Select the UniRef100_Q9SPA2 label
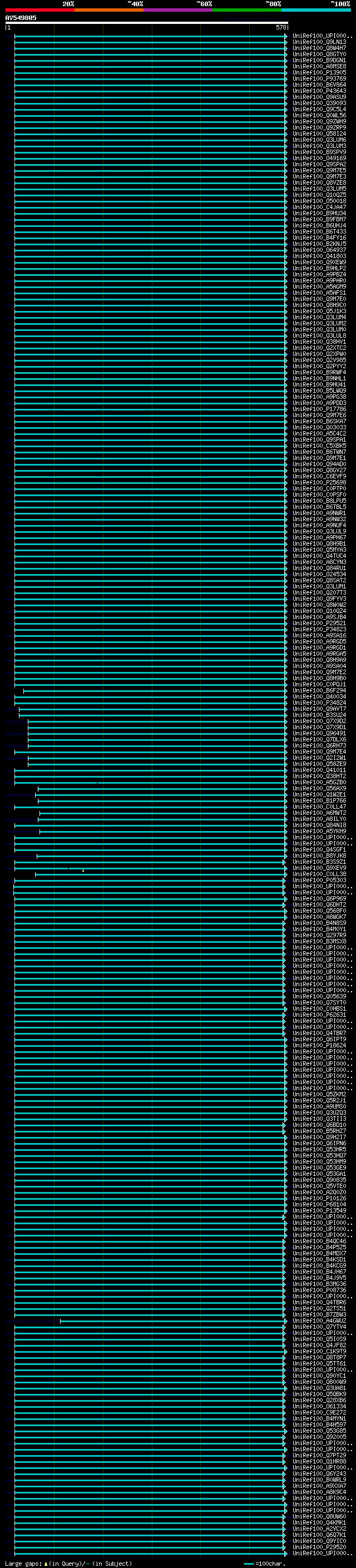This screenshot has width=356, height=1568. click(x=319, y=164)
